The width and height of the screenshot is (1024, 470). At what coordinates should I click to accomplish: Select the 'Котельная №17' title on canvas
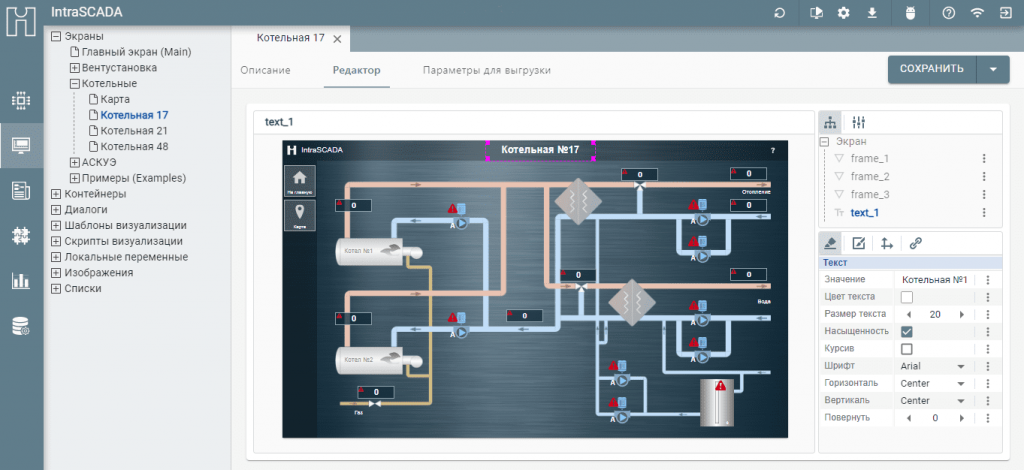pyautogui.click(x=540, y=150)
